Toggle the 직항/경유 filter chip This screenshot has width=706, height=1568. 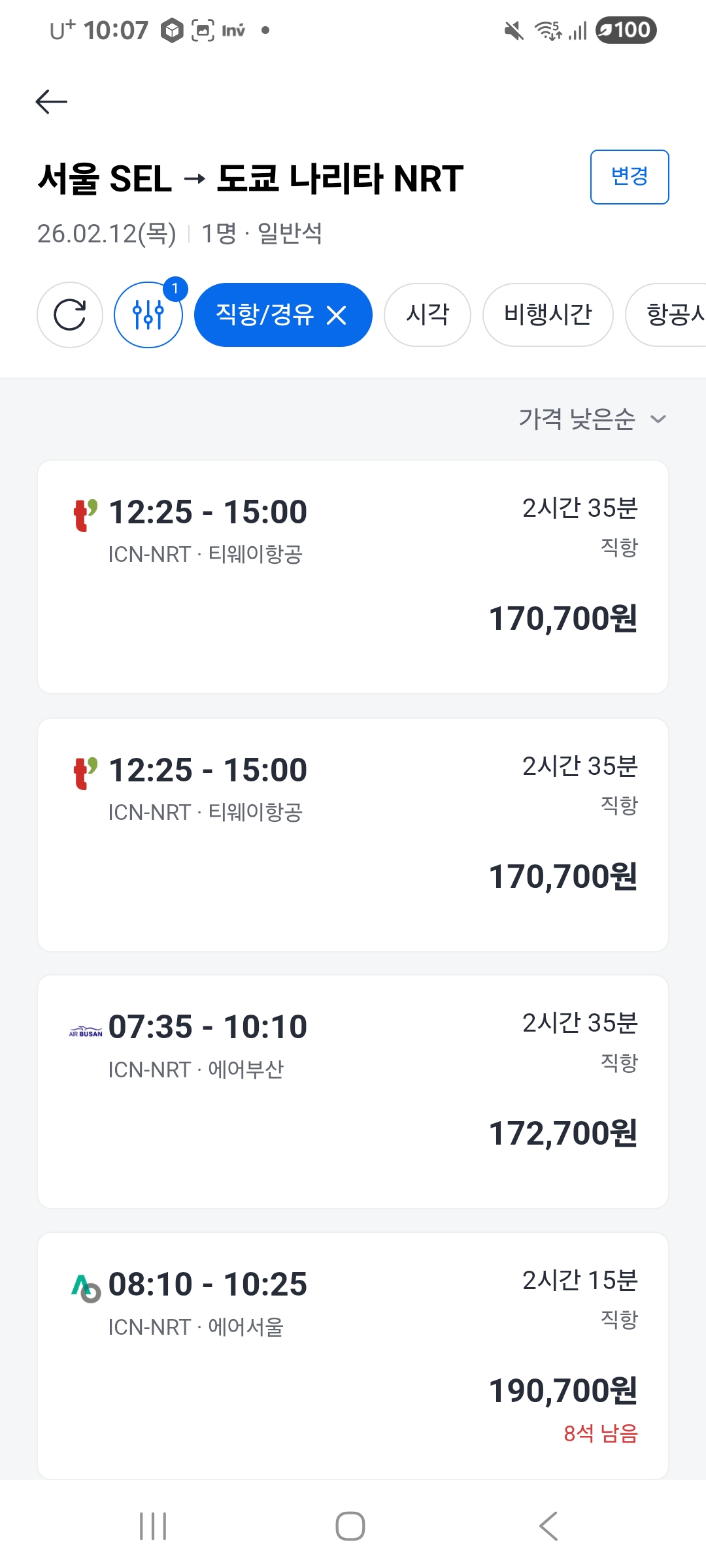264,315
